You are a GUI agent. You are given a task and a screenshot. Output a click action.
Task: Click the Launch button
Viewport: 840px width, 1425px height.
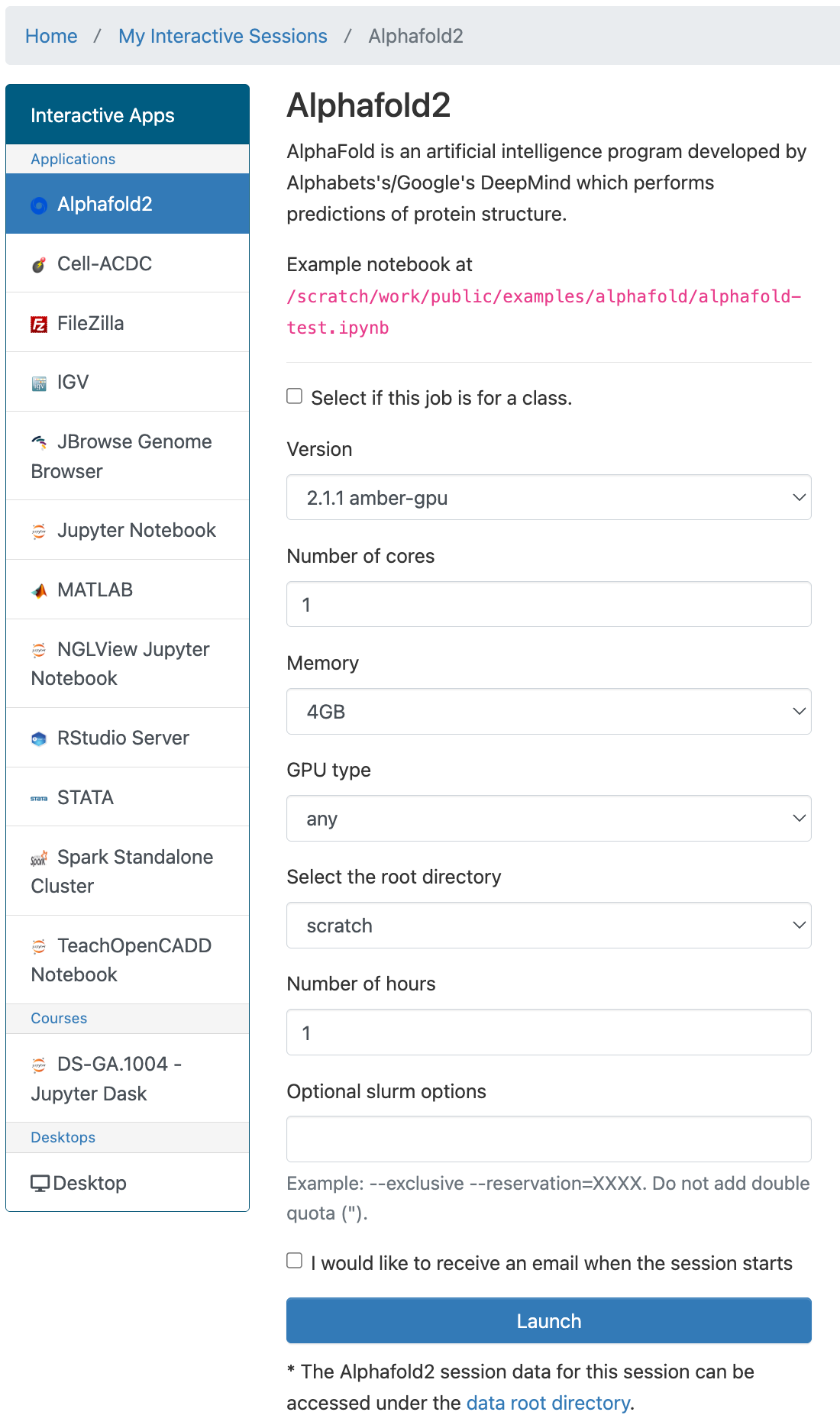click(549, 1320)
